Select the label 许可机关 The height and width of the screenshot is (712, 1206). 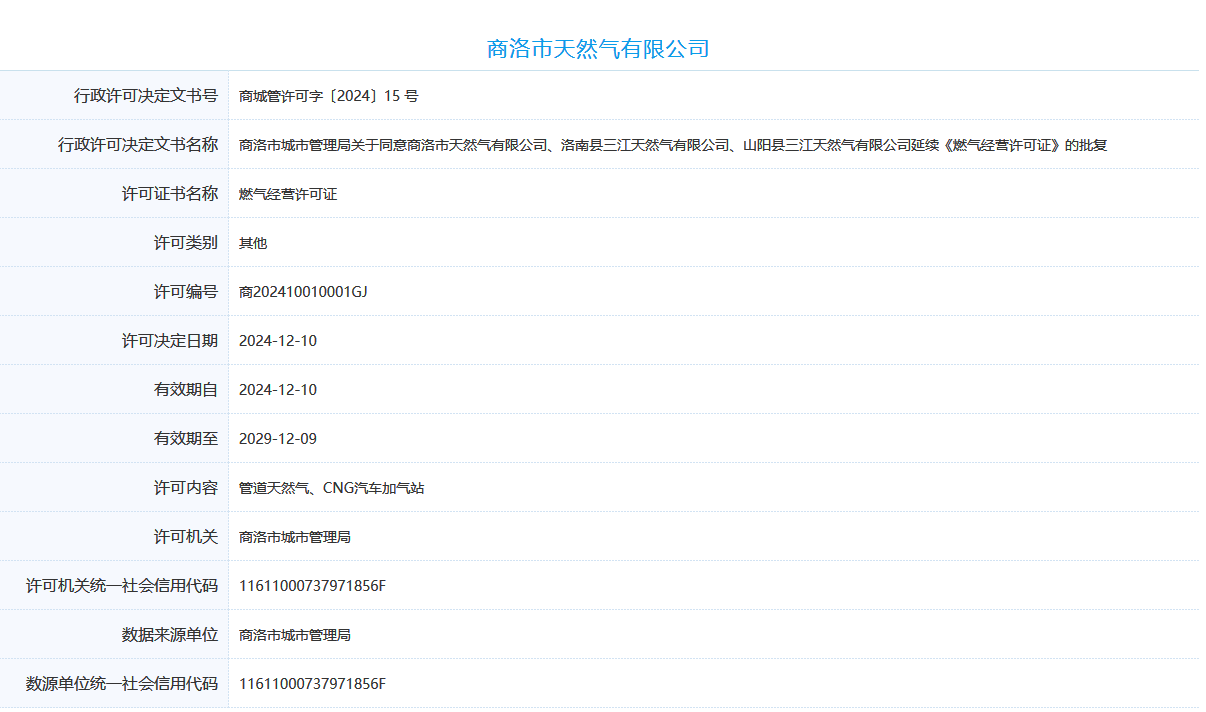[186, 537]
